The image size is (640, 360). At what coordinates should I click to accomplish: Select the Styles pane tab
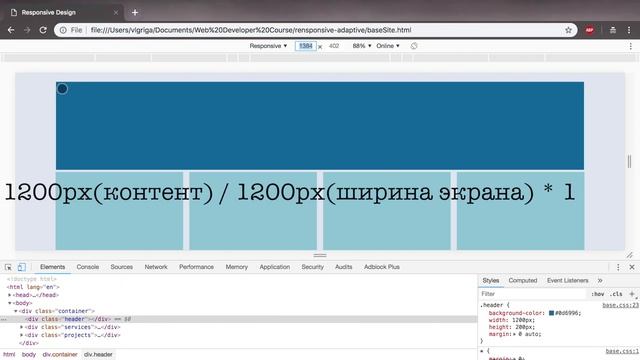(491, 280)
